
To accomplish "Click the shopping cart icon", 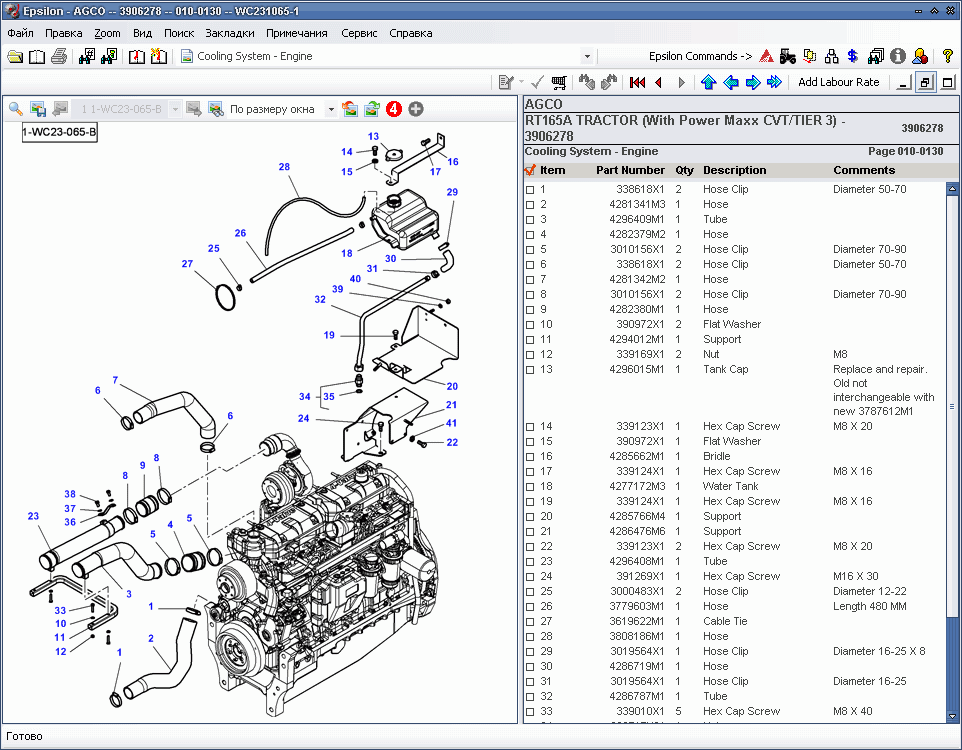I will coord(559,83).
